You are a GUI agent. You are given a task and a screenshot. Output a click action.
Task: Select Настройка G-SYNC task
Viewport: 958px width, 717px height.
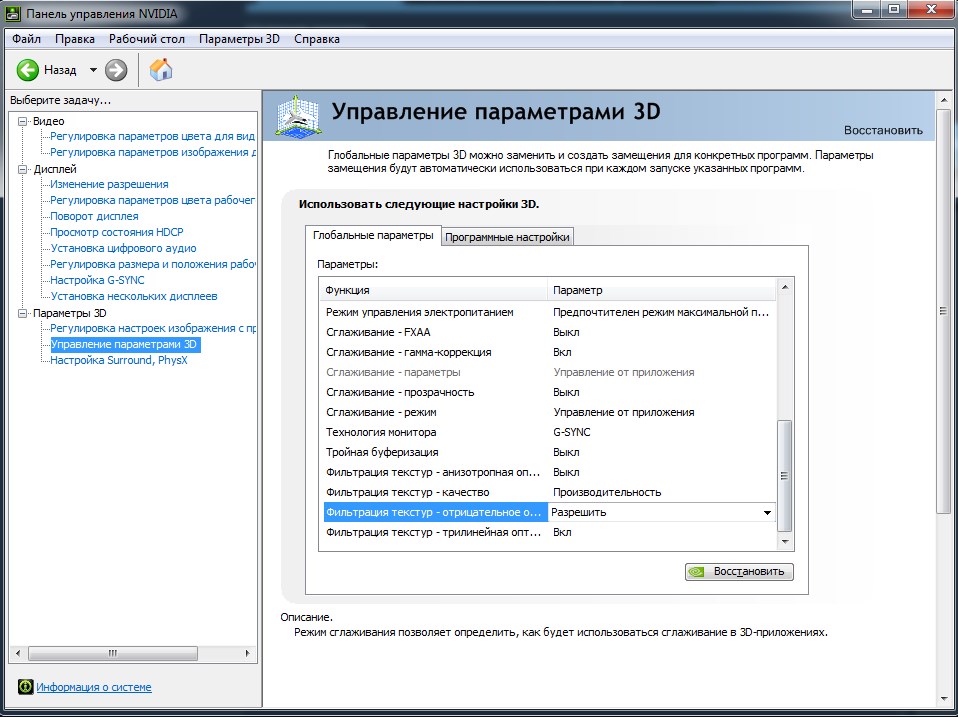tap(97, 280)
